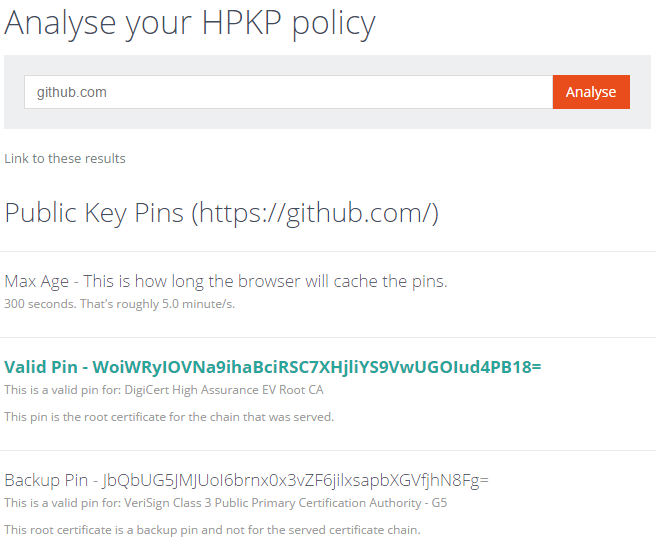656x549 pixels.
Task: Click the orange Analyse button
Action: click(591, 92)
